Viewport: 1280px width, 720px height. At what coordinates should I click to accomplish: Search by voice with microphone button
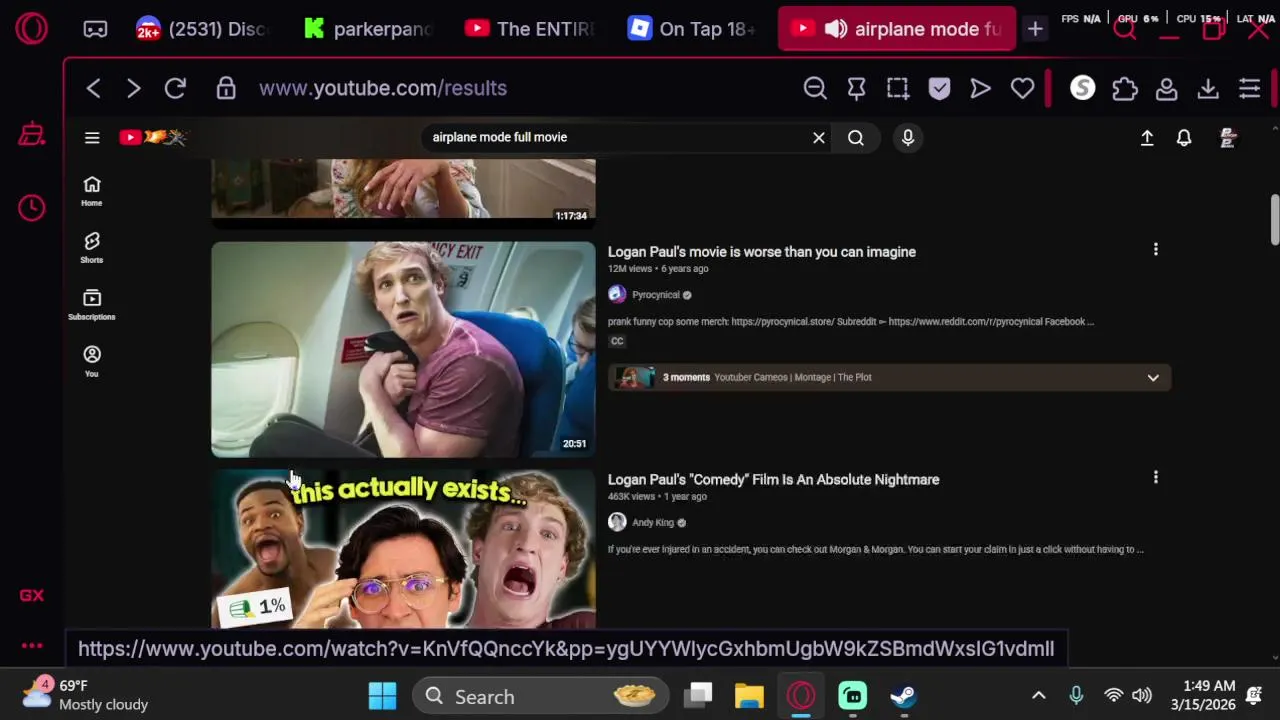tap(908, 137)
